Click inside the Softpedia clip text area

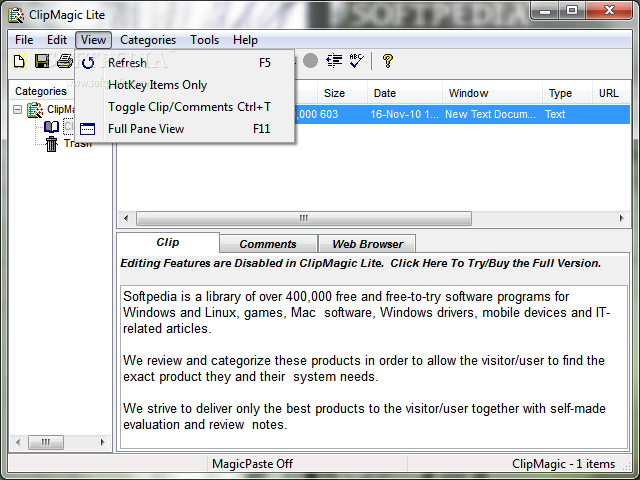tap(373, 366)
